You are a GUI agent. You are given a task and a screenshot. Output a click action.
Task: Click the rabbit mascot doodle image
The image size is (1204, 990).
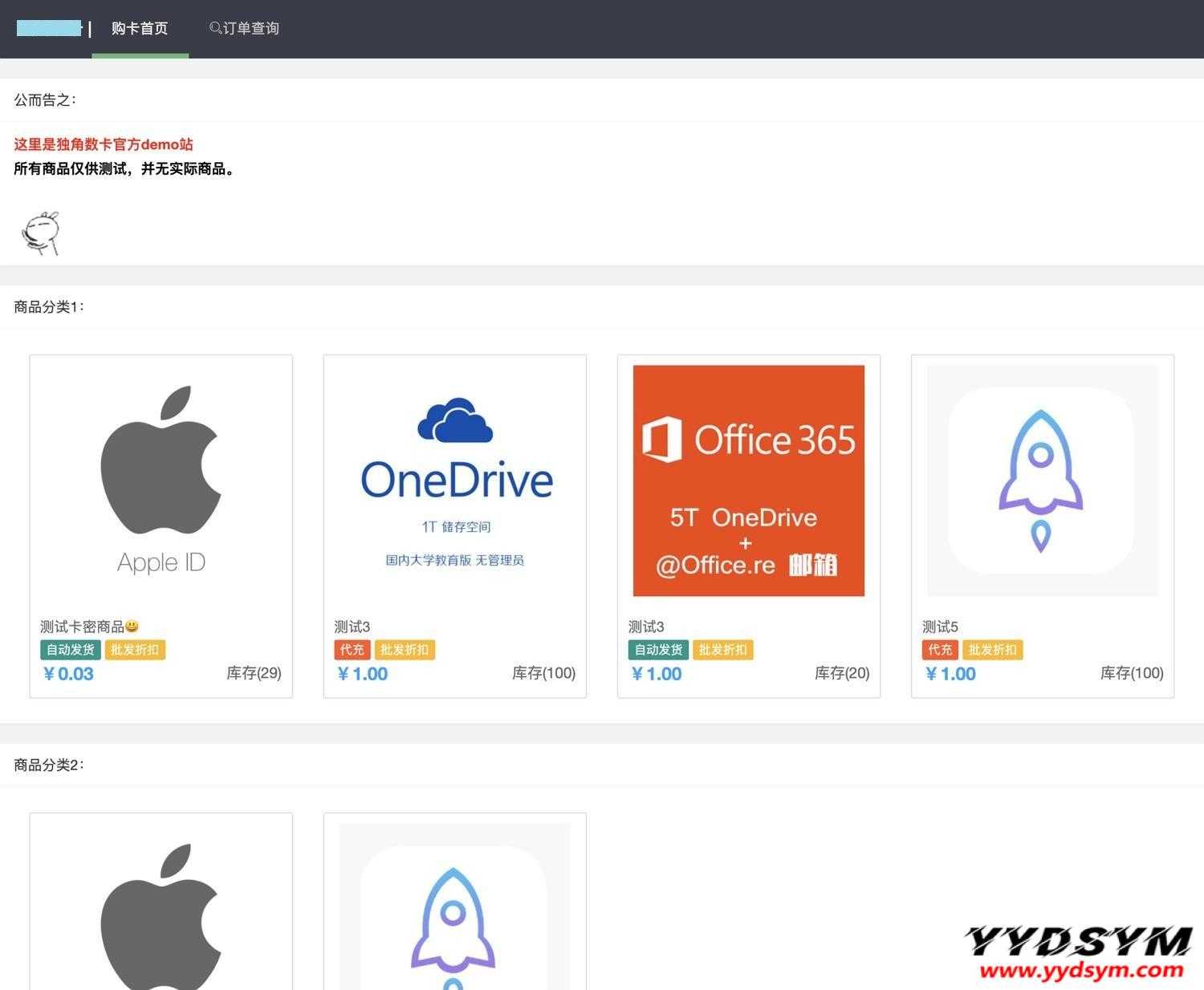point(40,233)
